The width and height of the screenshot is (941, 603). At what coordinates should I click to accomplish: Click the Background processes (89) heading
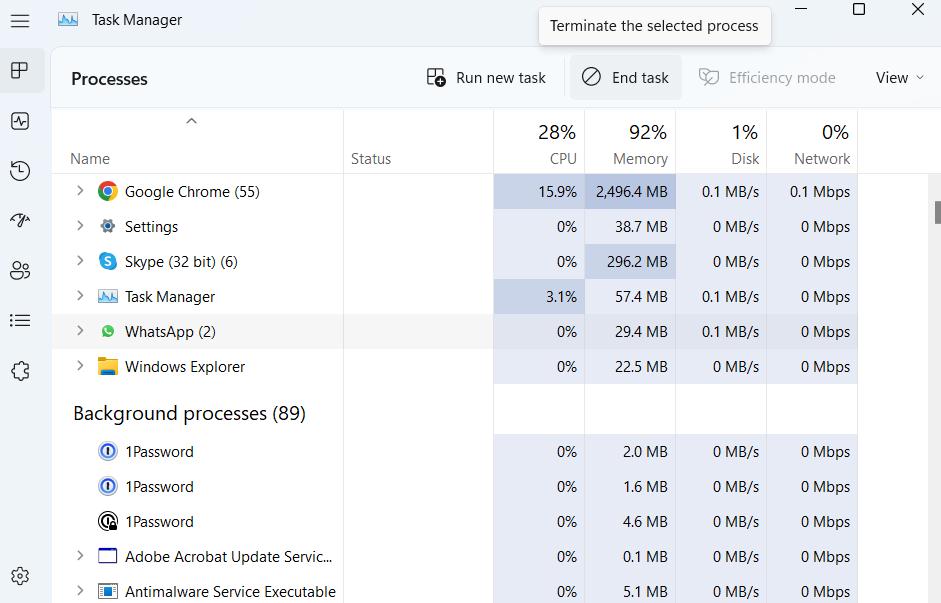pyautogui.click(x=190, y=413)
